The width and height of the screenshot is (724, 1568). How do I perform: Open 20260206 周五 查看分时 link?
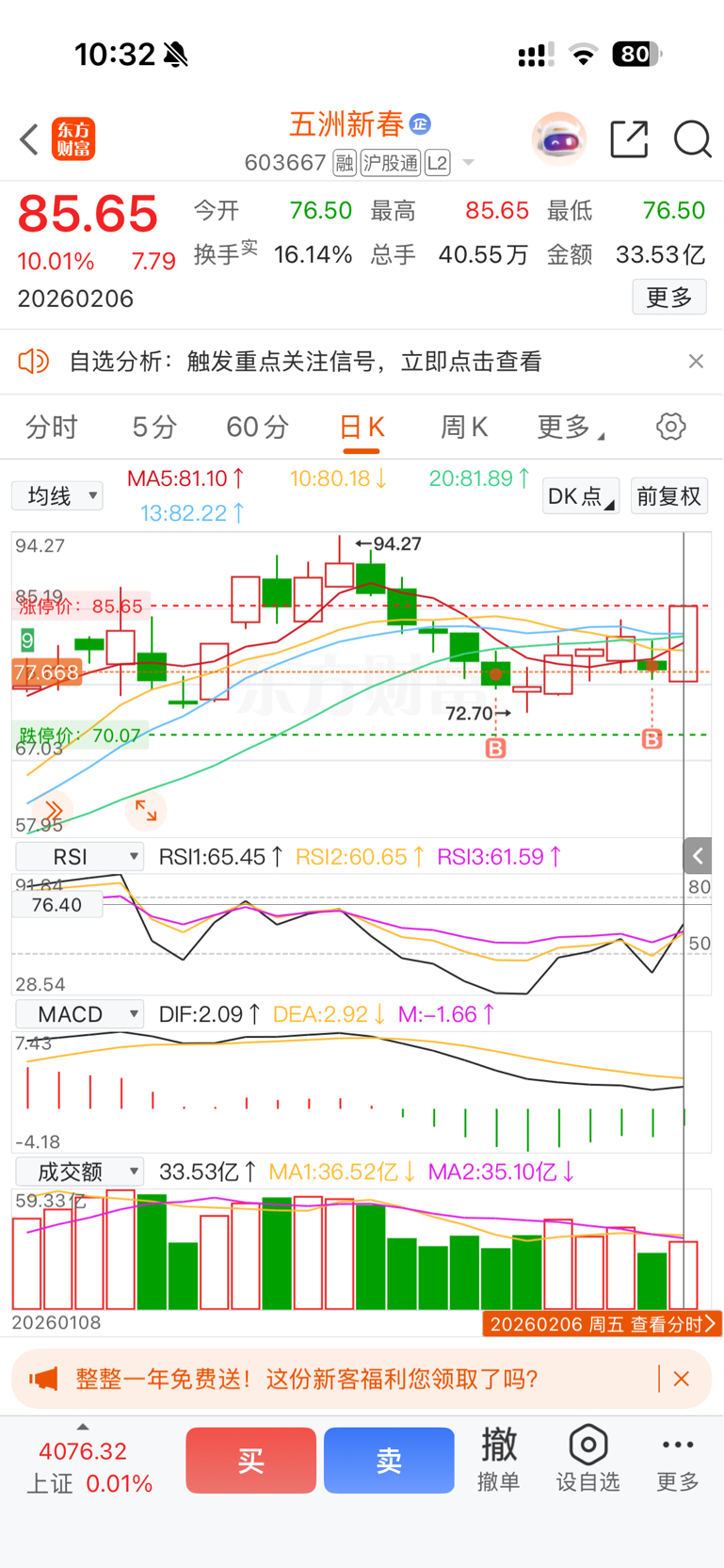[x=603, y=1323]
